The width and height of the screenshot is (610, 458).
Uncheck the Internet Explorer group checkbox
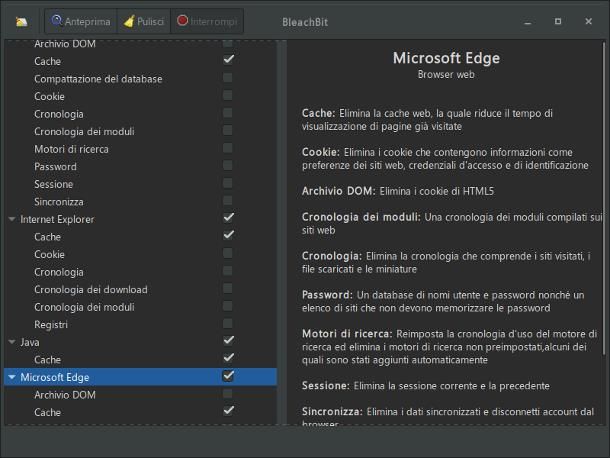coord(228,218)
